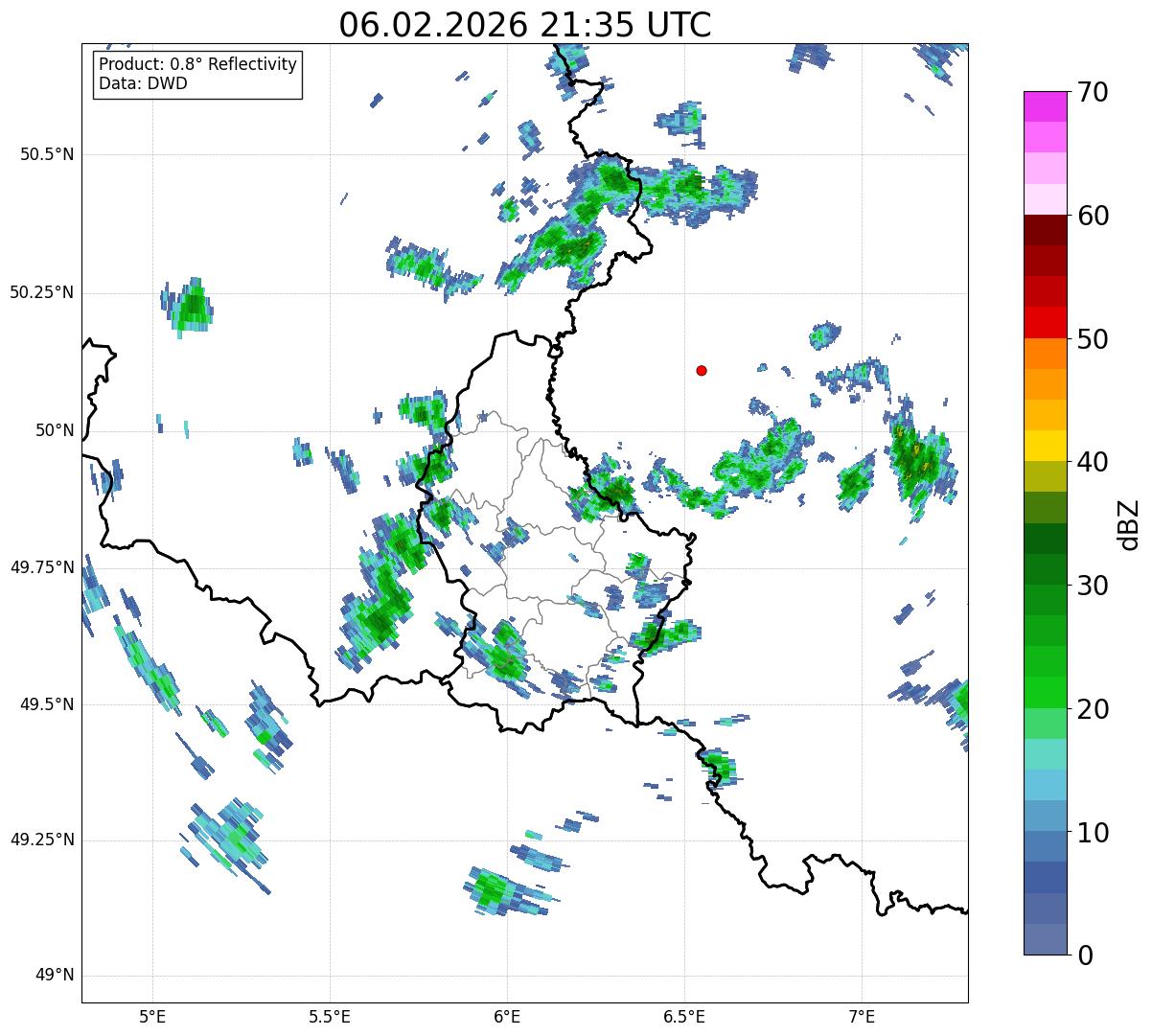Pick the dark maroon swatch below 60
This screenshot has height=1036, width=1152.
coord(1045,230)
